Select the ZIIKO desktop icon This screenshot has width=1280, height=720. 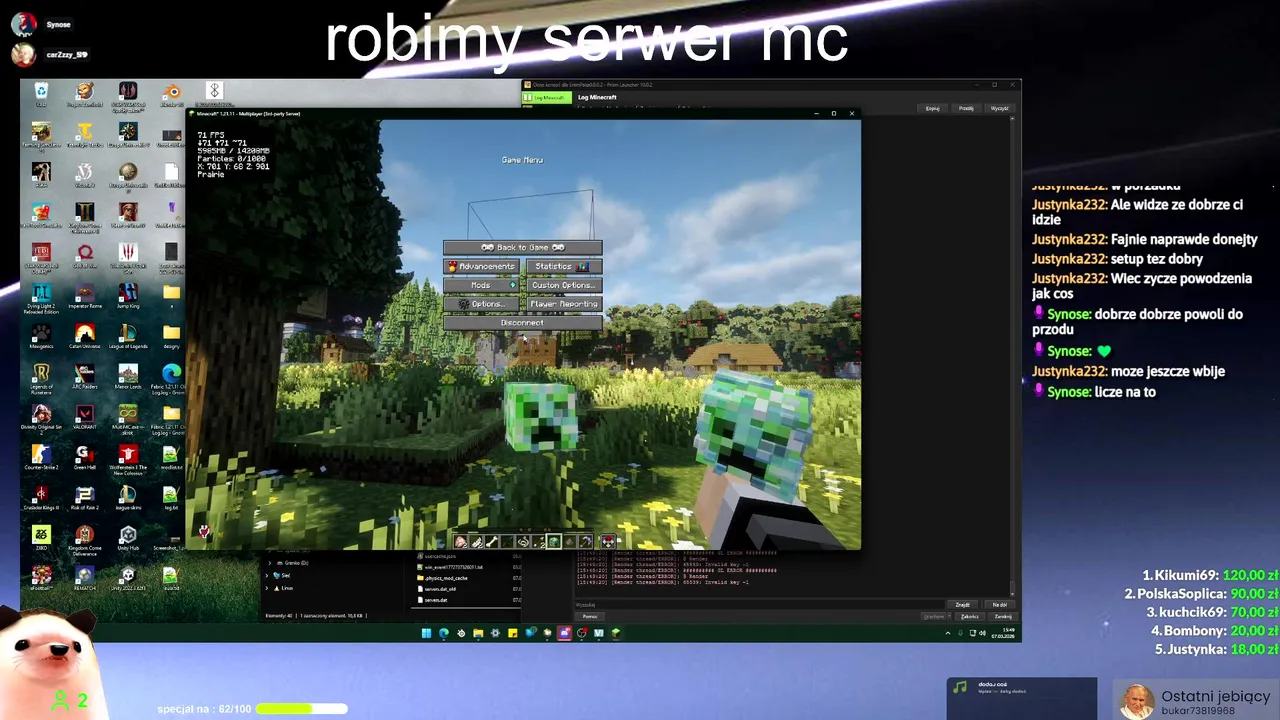click(x=41, y=537)
